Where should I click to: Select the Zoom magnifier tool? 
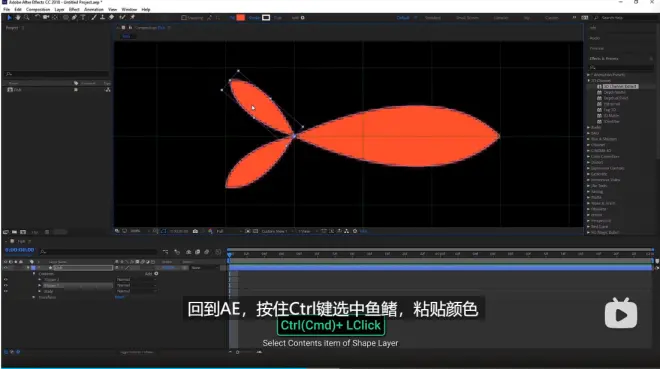pyautogui.click(x=27, y=17)
